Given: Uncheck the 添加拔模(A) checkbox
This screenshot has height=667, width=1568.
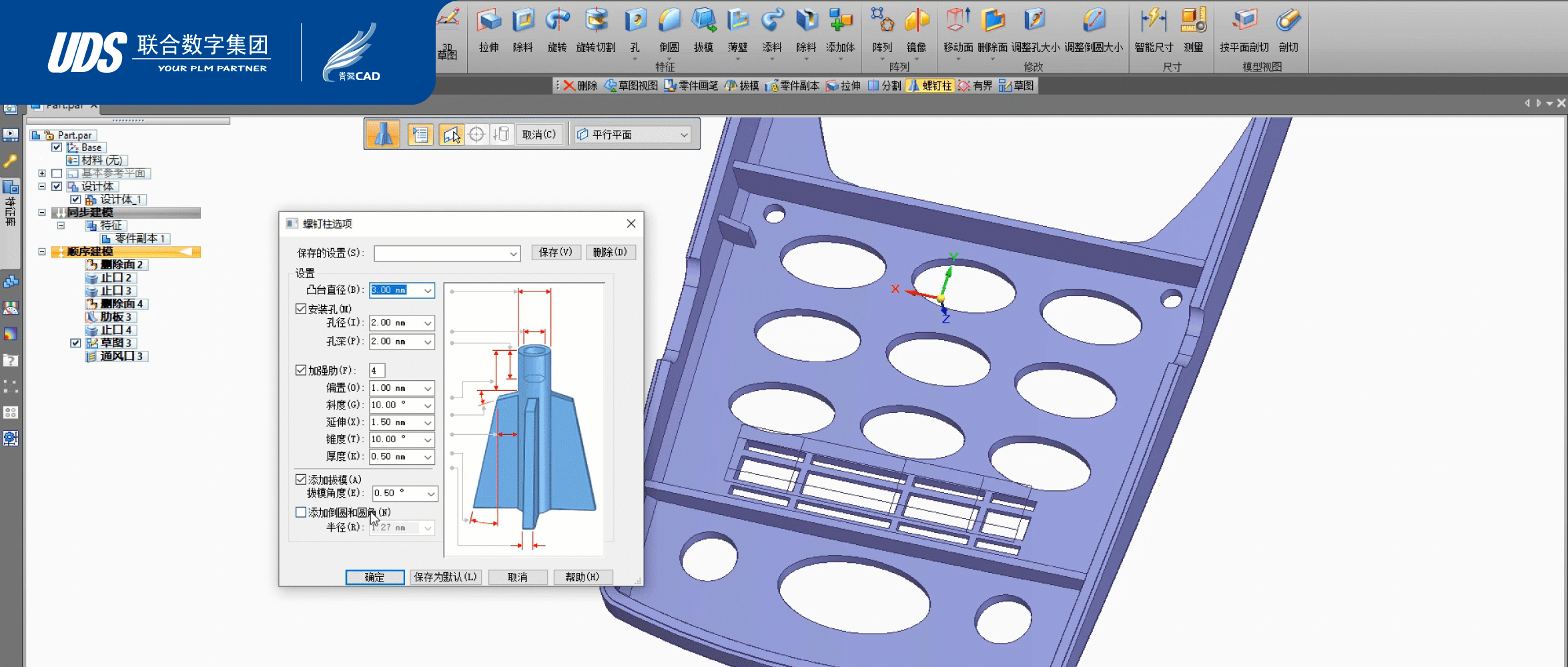Looking at the screenshot, I should [301, 479].
